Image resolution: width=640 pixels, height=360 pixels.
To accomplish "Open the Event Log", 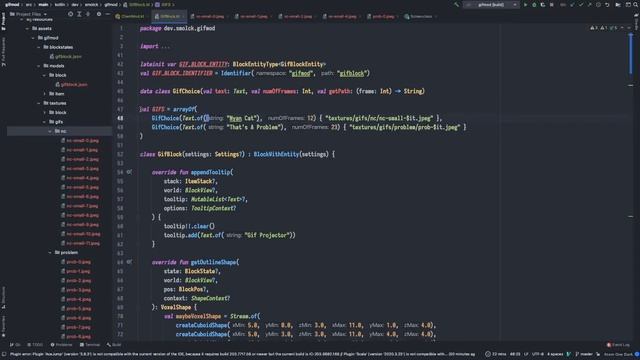I will coord(618,345).
